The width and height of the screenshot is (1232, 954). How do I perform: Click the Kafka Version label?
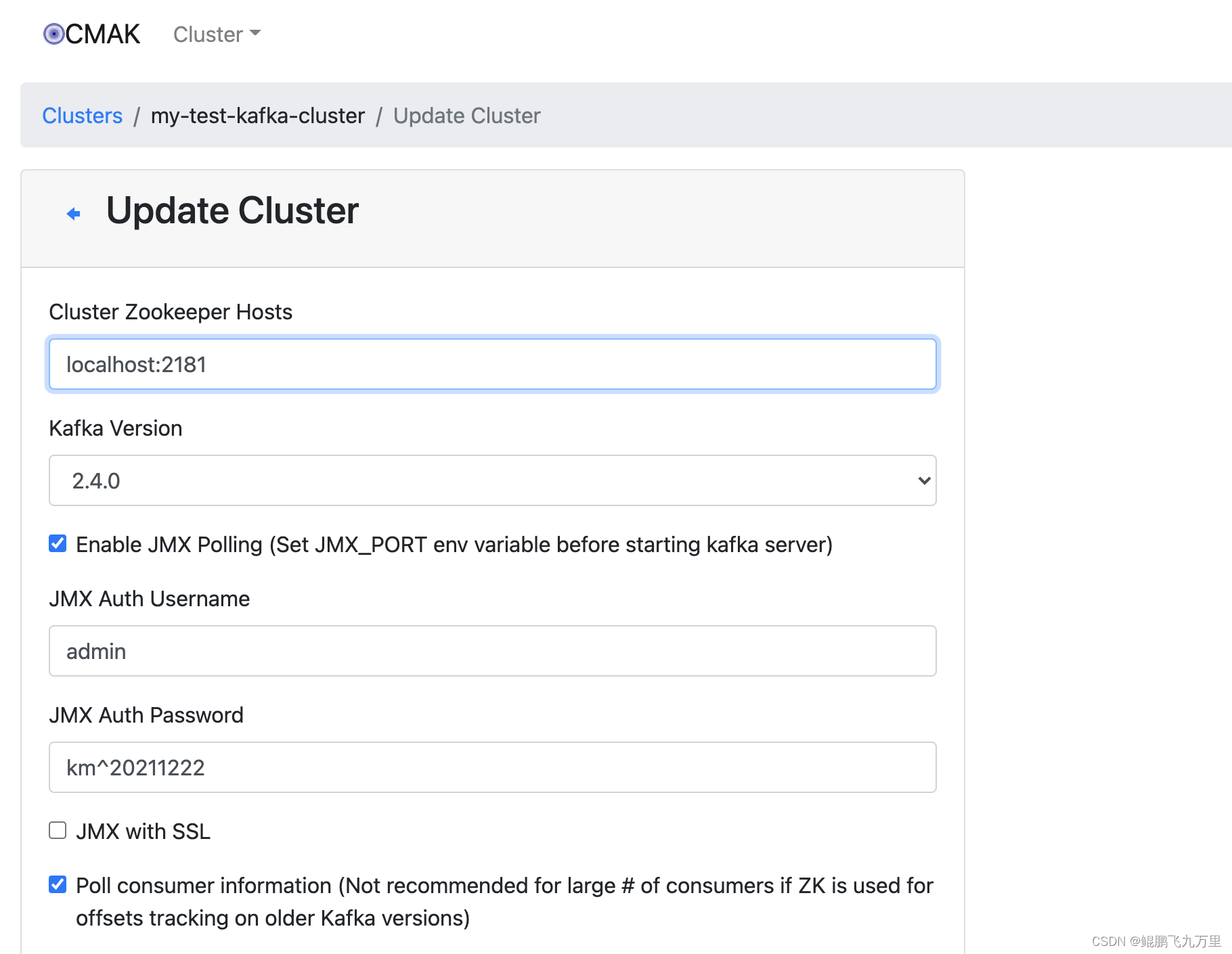(x=116, y=428)
